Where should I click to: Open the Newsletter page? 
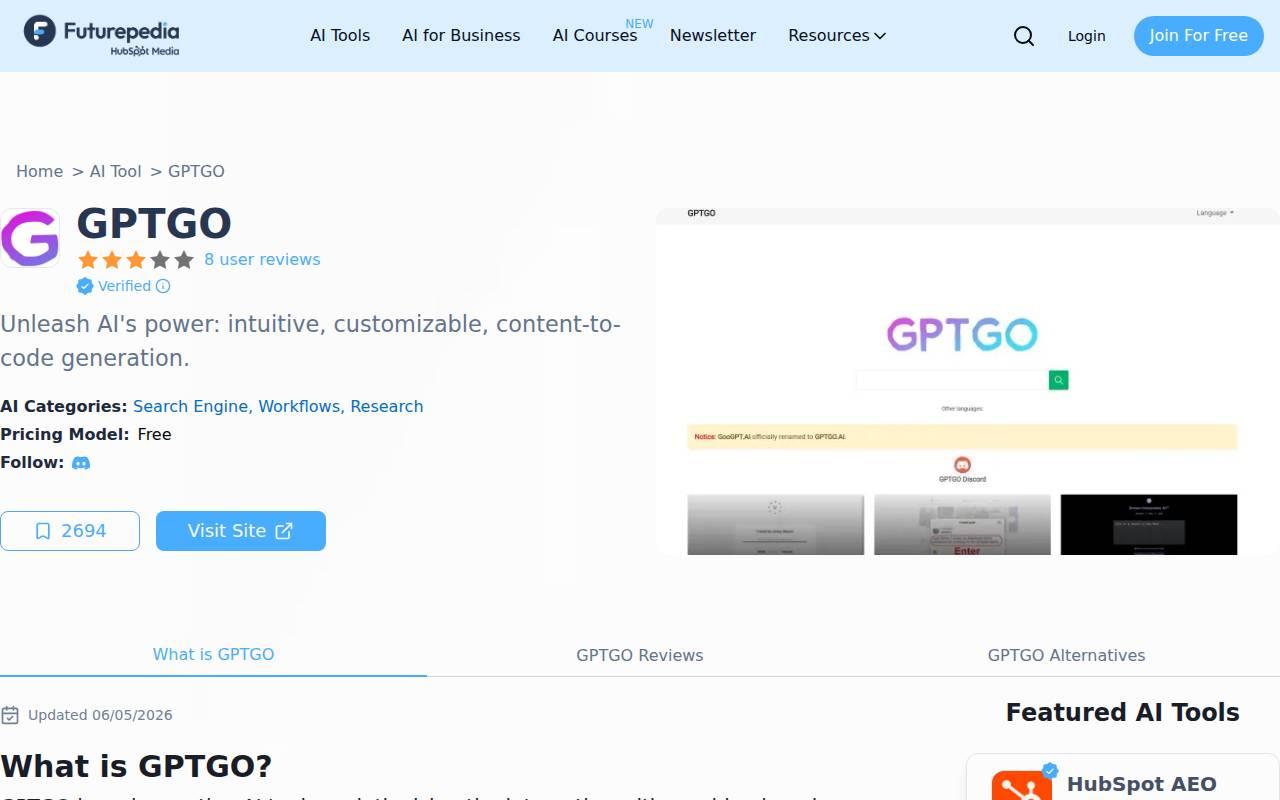click(713, 36)
